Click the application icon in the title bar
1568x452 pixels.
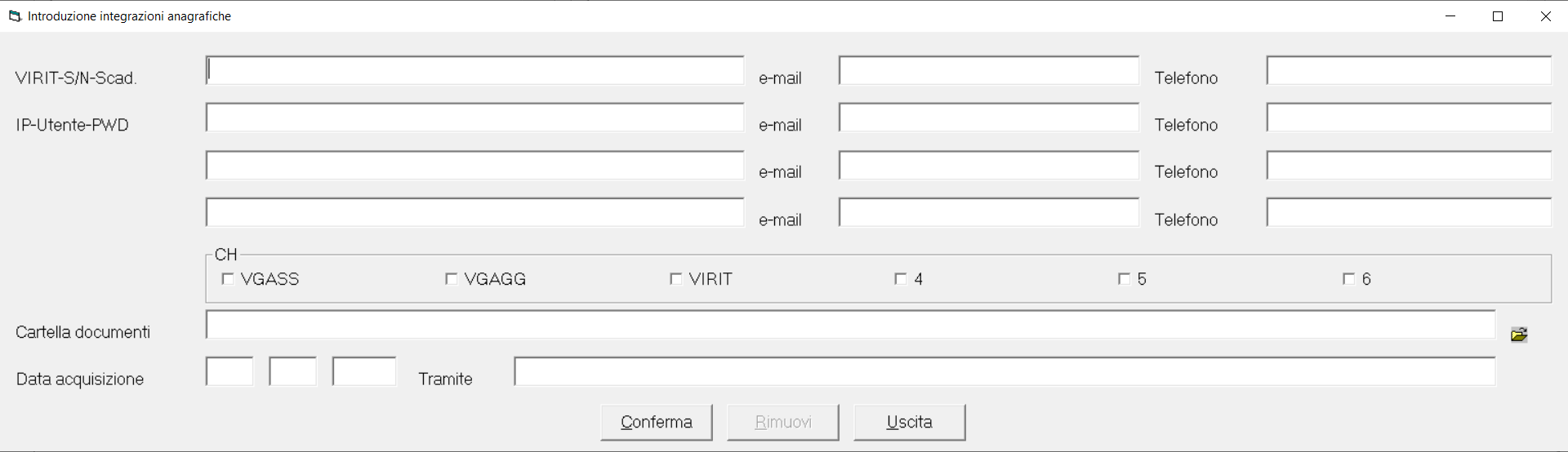14,16
